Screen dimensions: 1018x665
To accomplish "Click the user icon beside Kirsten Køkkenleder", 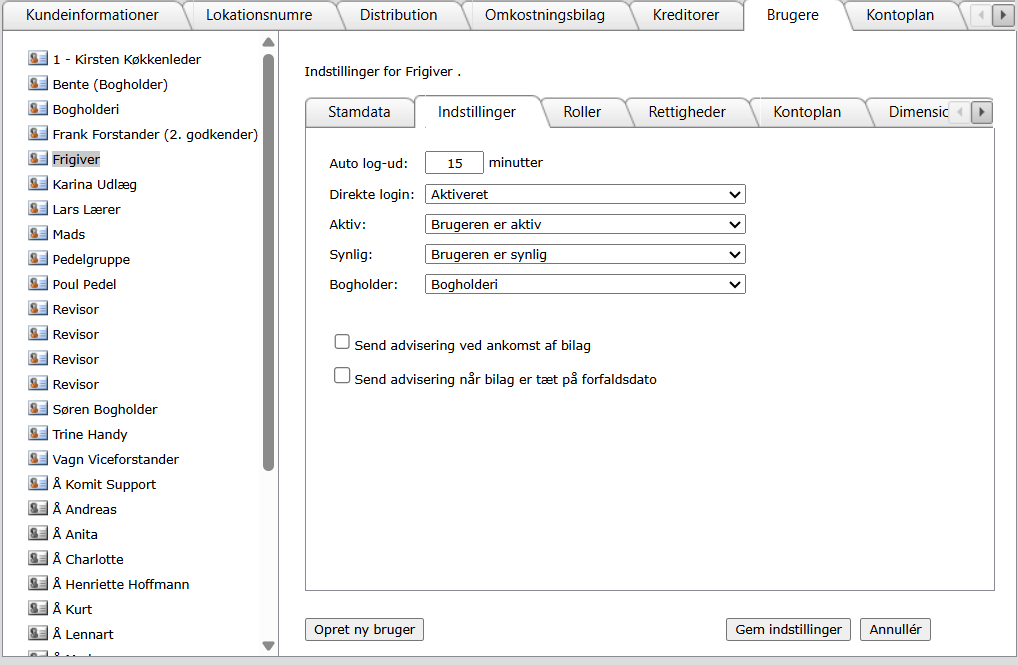I will coord(38,58).
